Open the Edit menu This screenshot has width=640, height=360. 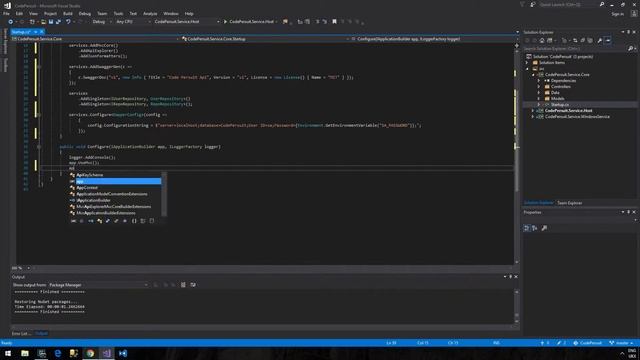click(x=19, y=13)
